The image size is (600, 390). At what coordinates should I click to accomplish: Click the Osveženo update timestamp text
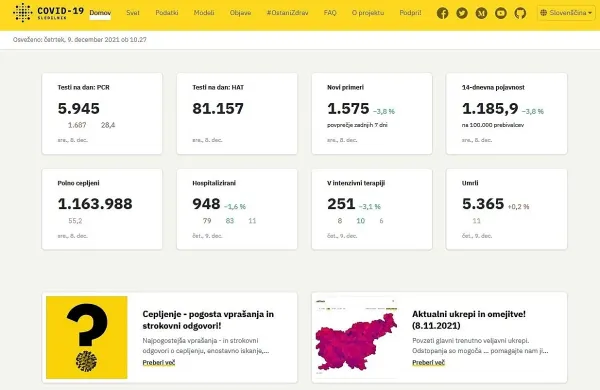click(x=80, y=39)
